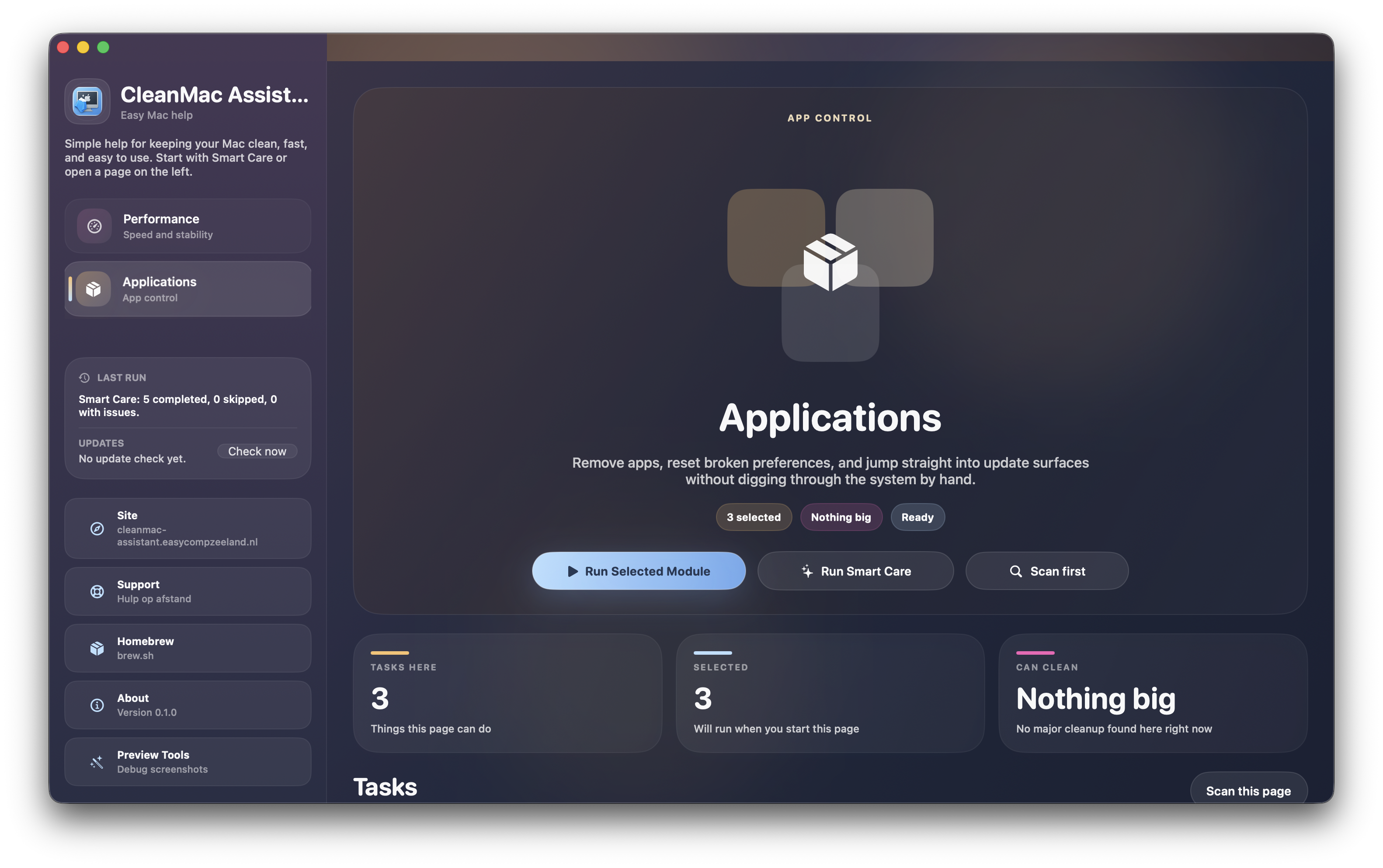This screenshot has width=1383, height=868.
Task: Select the Performance speedometer icon
Action: click(x=94, y=226)
